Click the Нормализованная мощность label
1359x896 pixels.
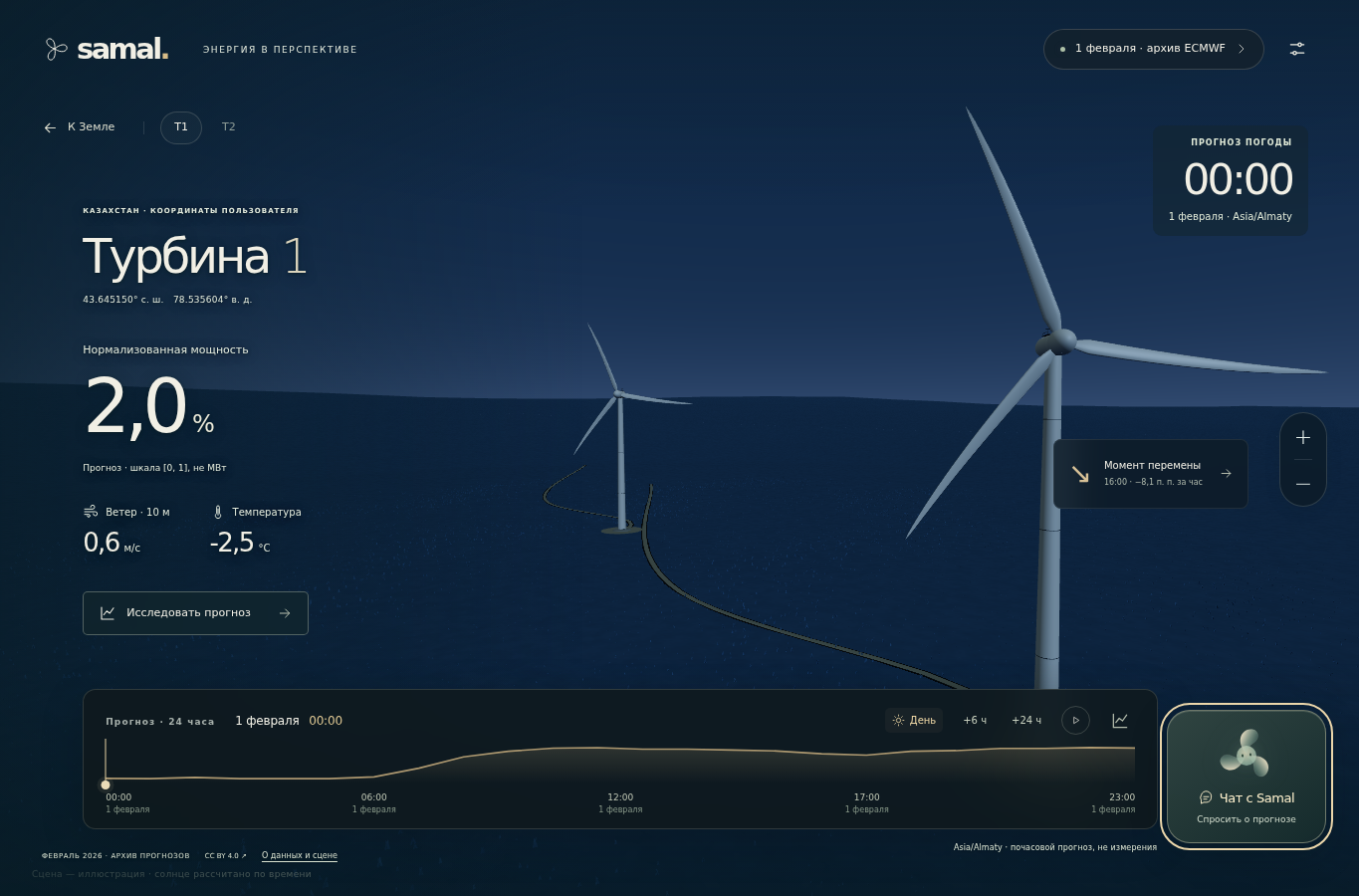pos(165,350)
